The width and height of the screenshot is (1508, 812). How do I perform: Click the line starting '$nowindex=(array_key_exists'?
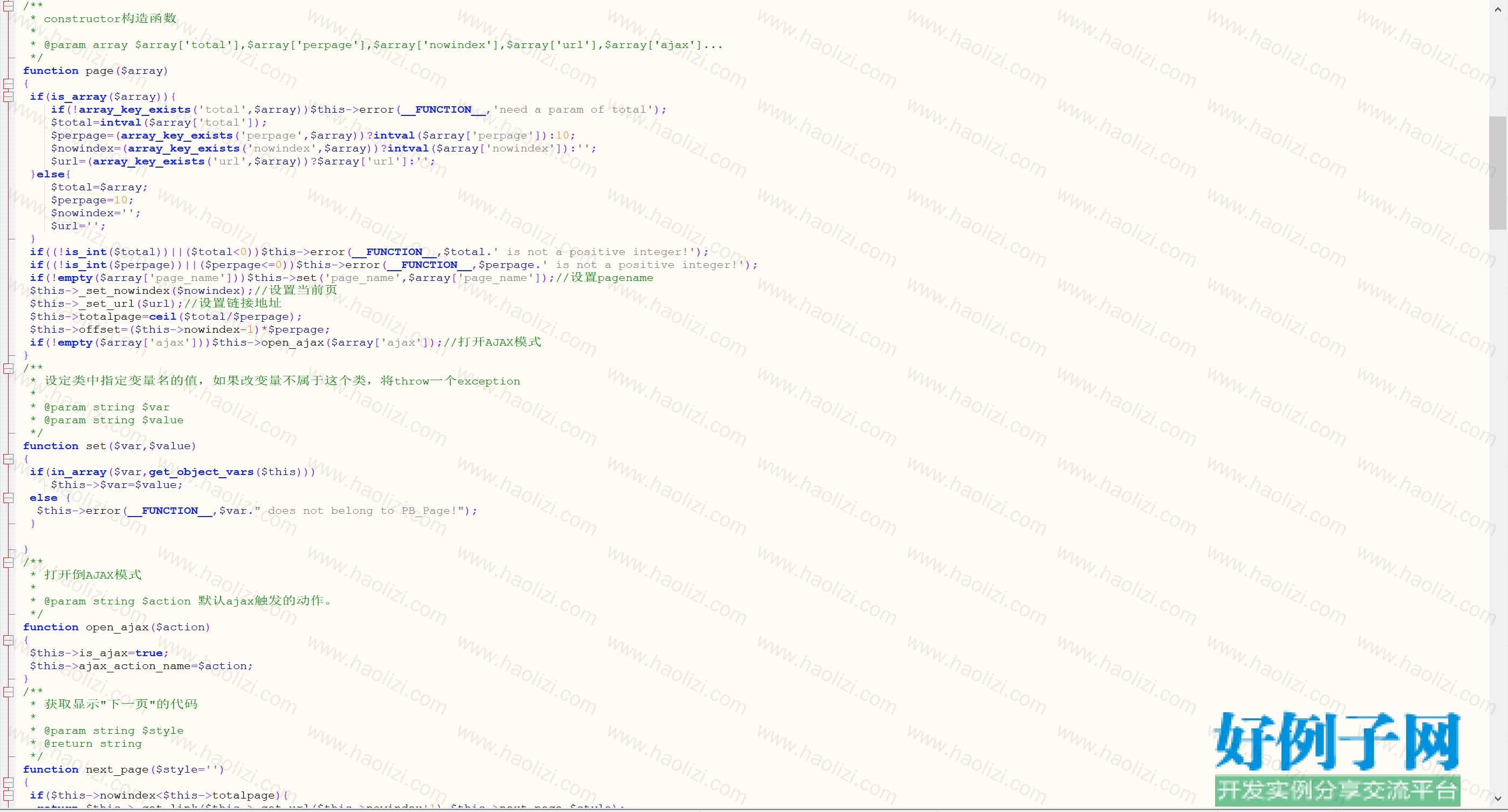coord(324,148)
